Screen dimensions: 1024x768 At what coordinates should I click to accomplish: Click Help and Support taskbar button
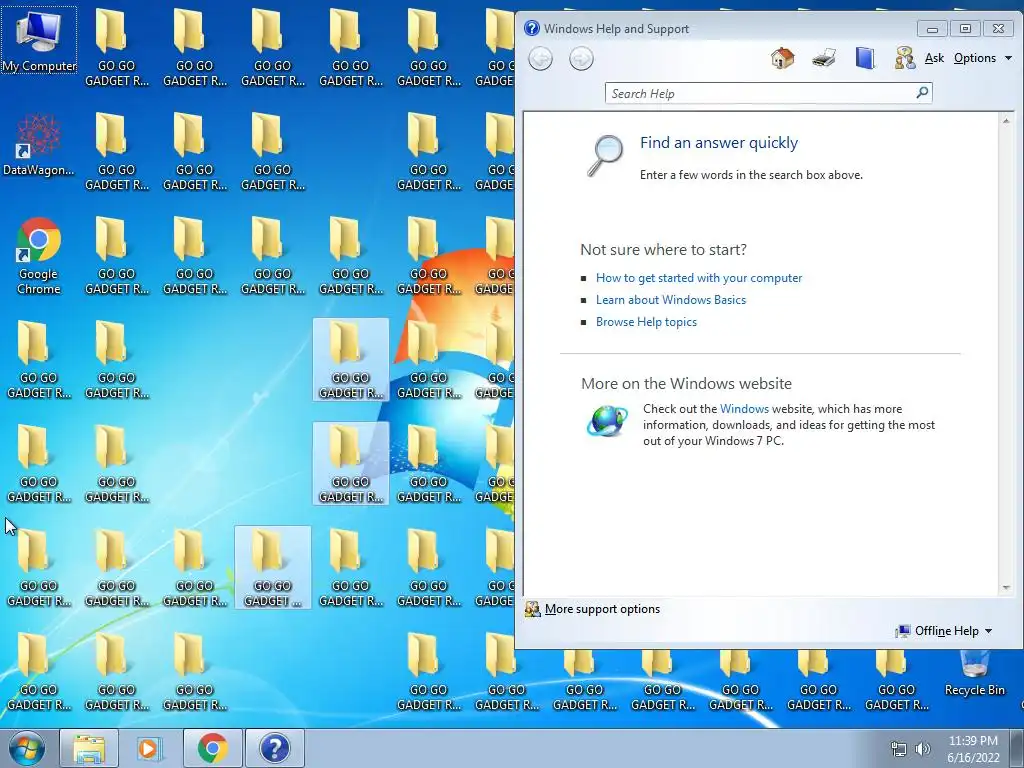274,748
